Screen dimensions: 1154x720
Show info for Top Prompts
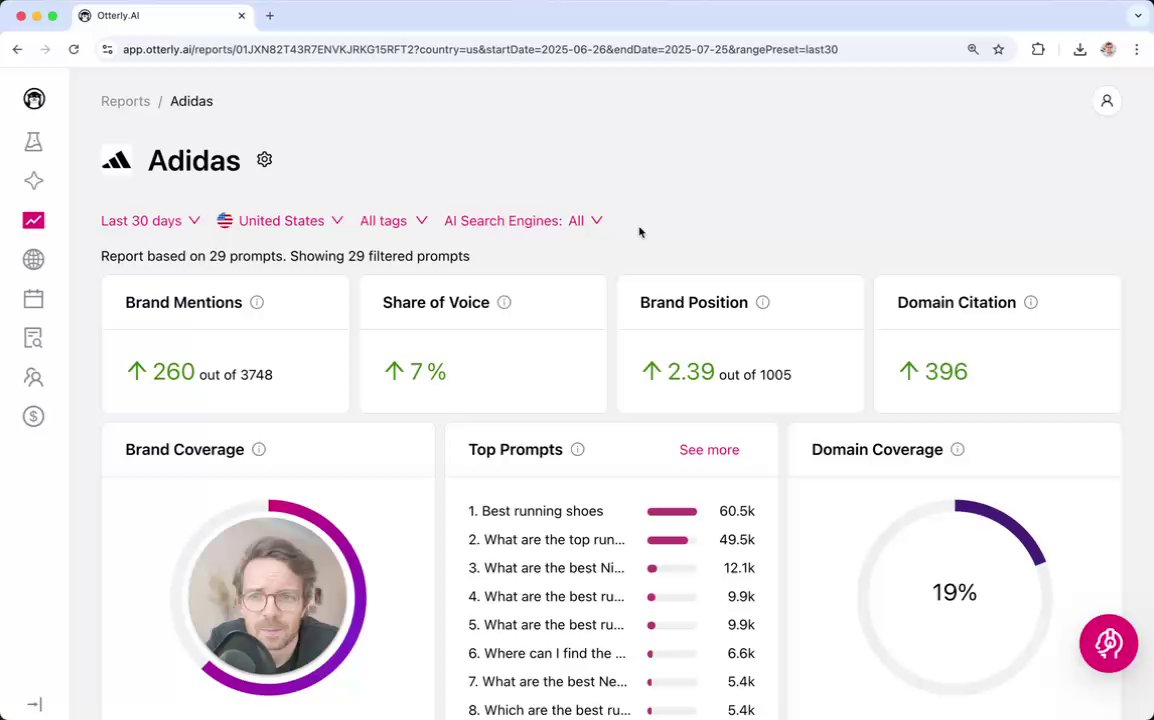[578, 450]
